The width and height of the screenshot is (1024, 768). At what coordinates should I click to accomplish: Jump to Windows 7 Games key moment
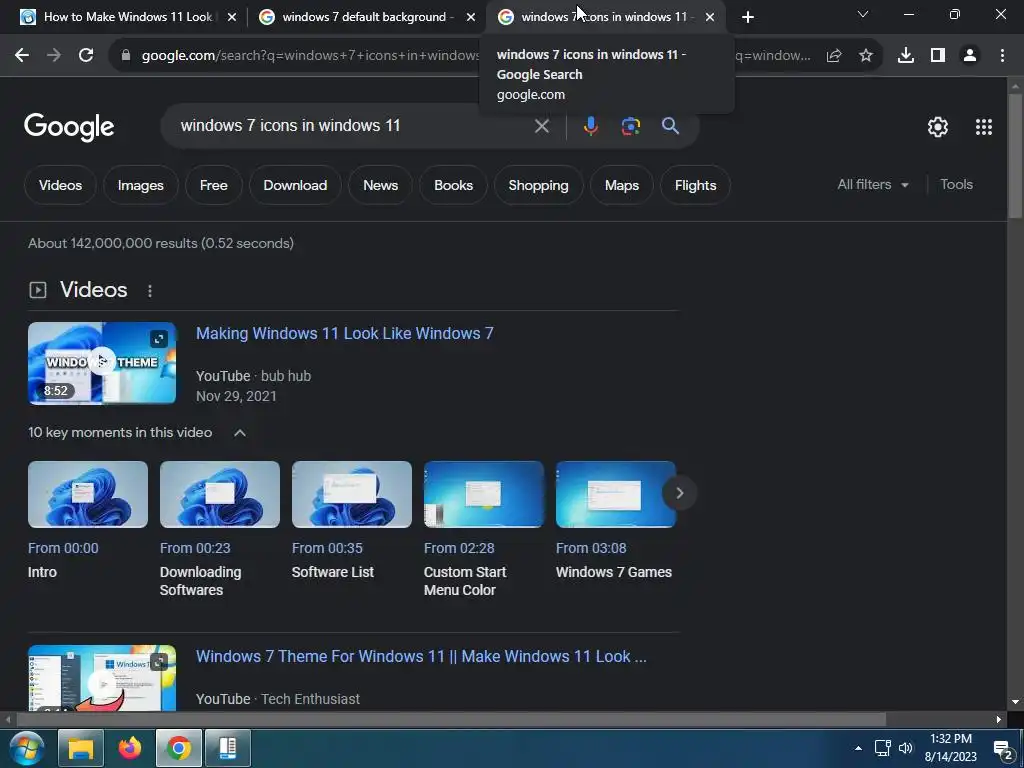point(616,494)
